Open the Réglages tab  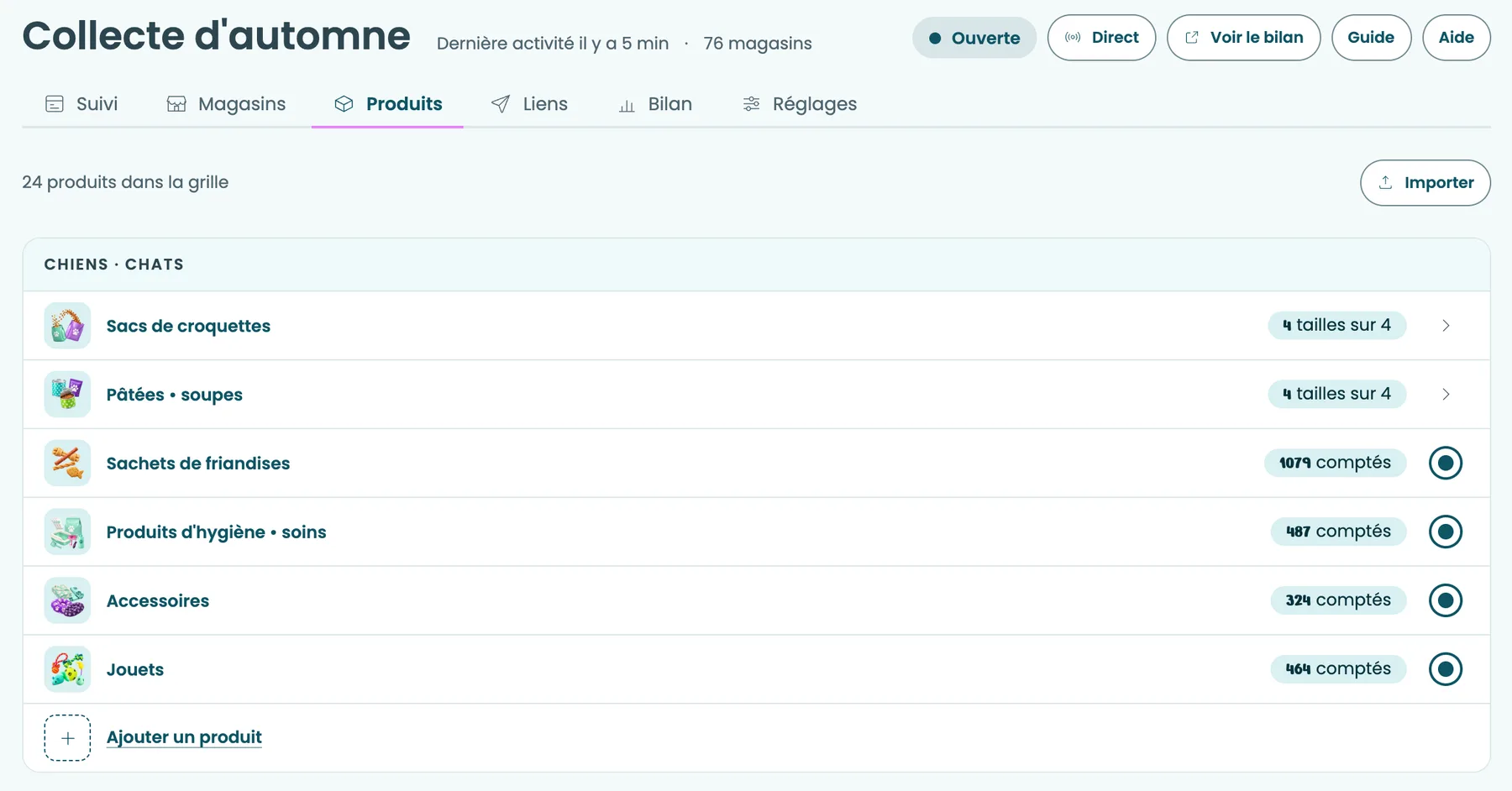[x=800, y=104]
